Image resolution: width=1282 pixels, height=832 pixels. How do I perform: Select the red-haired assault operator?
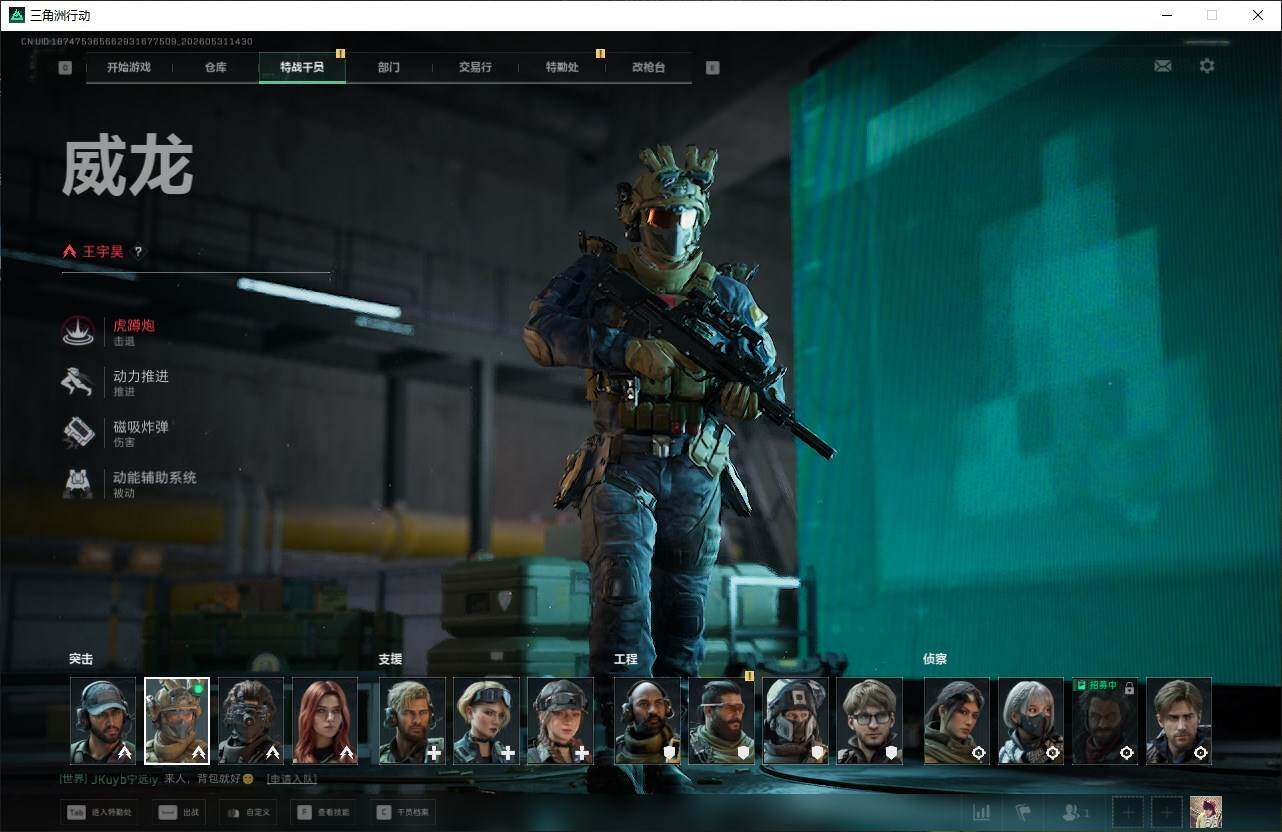325,721
